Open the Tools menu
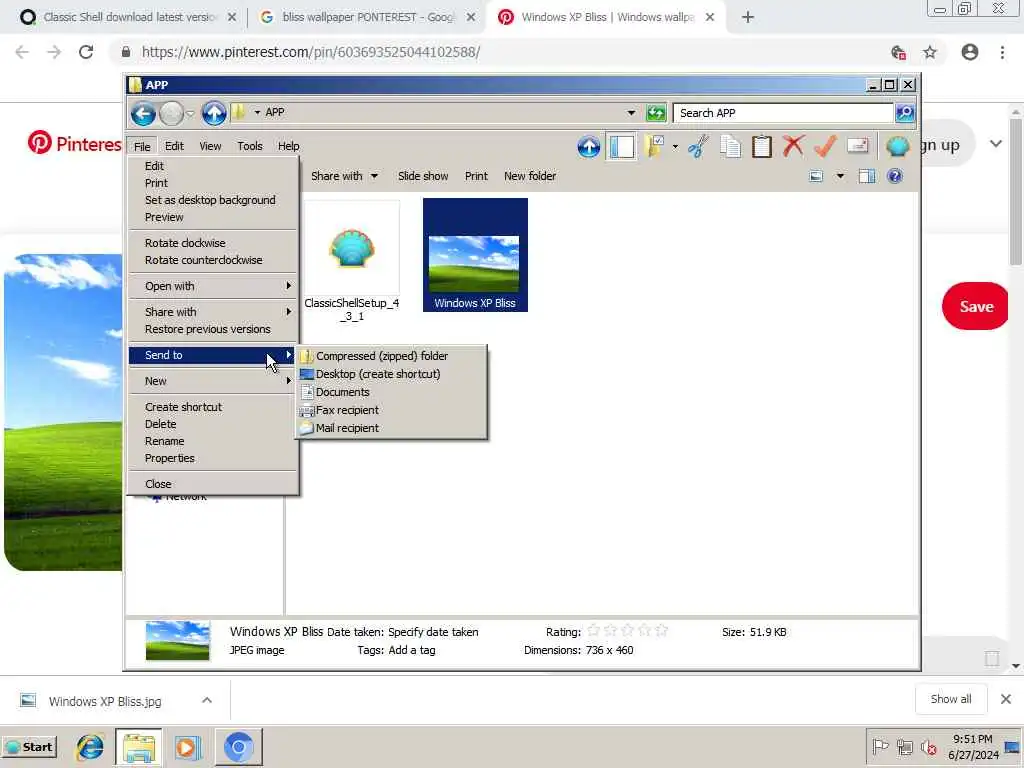The width and height of the screenshot is (1024, 768). pyautogui.click(x=249, y=146)
